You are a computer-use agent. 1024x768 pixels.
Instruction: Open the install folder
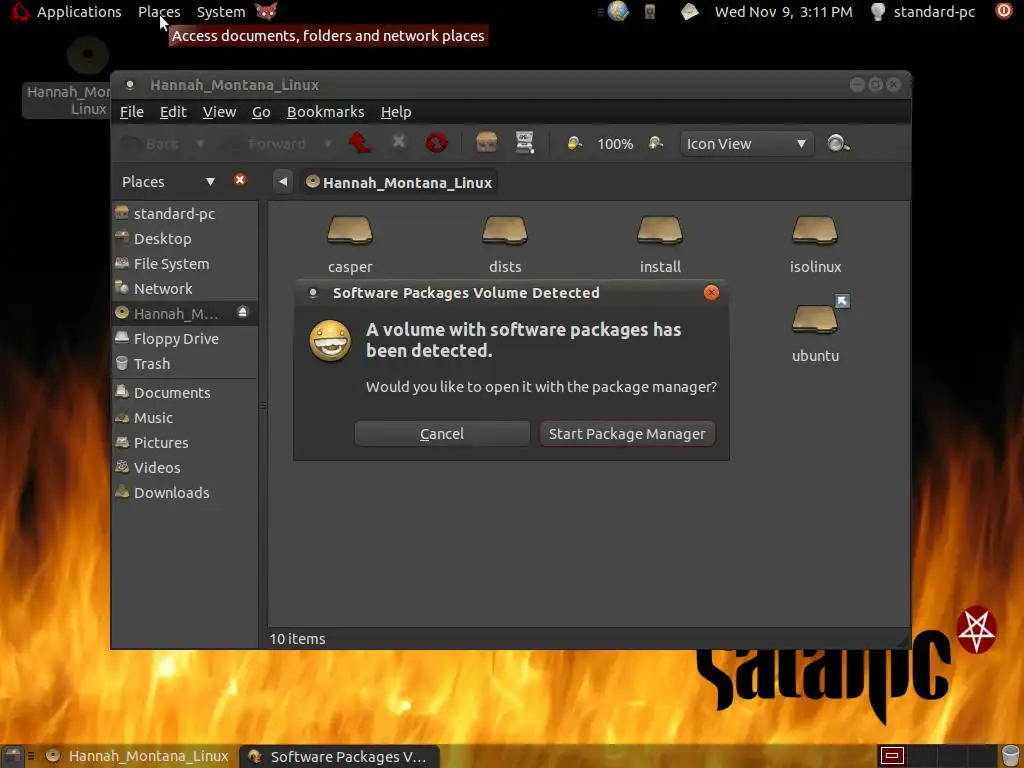pyautogui.click(x=660, y=245)
